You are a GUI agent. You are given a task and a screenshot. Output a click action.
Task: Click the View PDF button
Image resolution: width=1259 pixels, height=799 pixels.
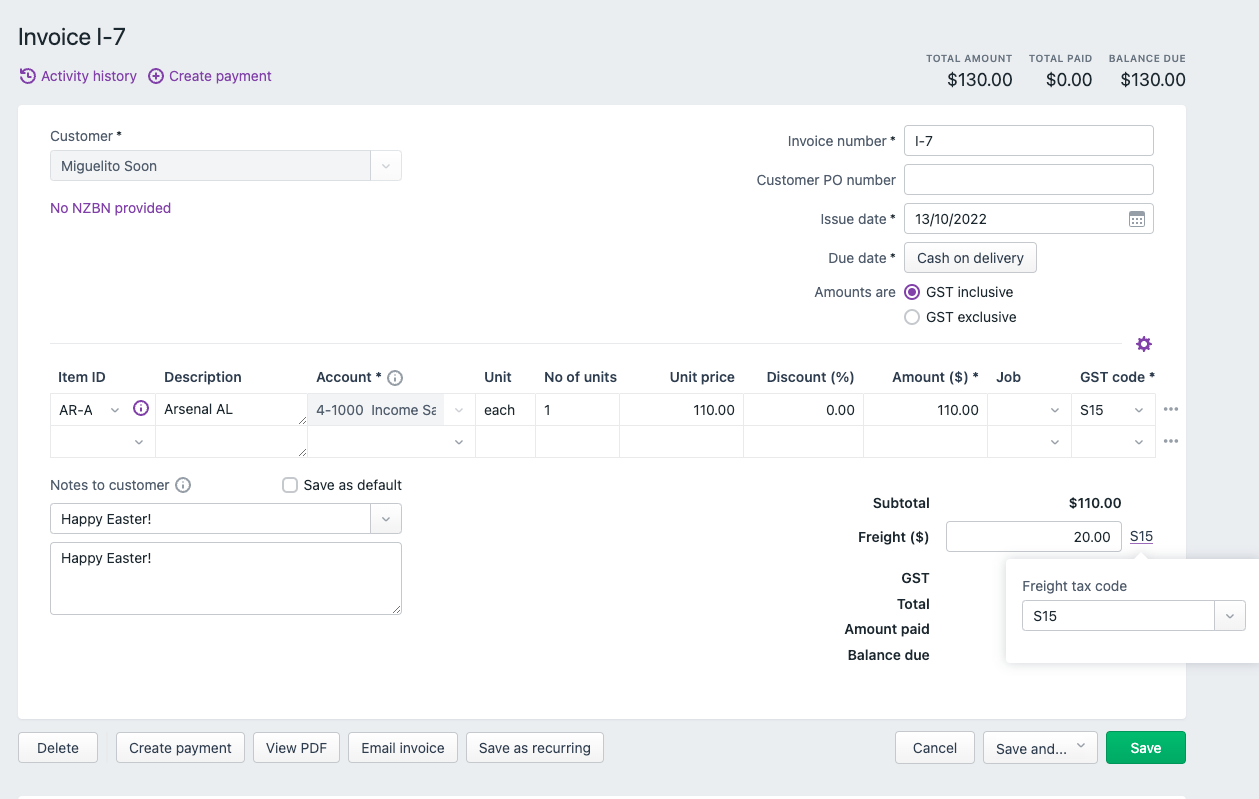pyautogui.click(x=296, y=747)
